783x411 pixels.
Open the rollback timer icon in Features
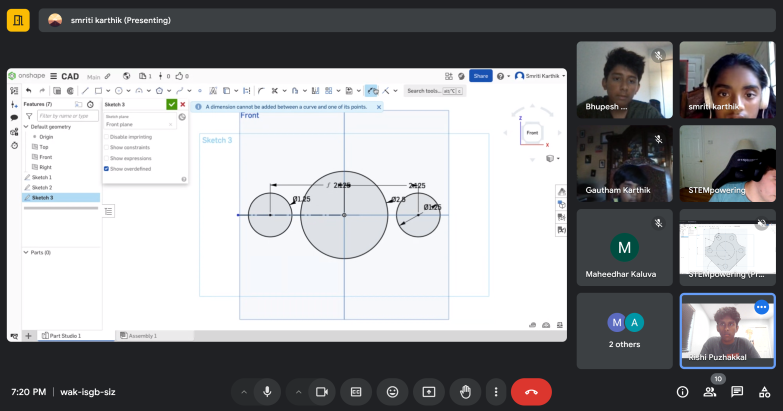(x=90, y=104)
